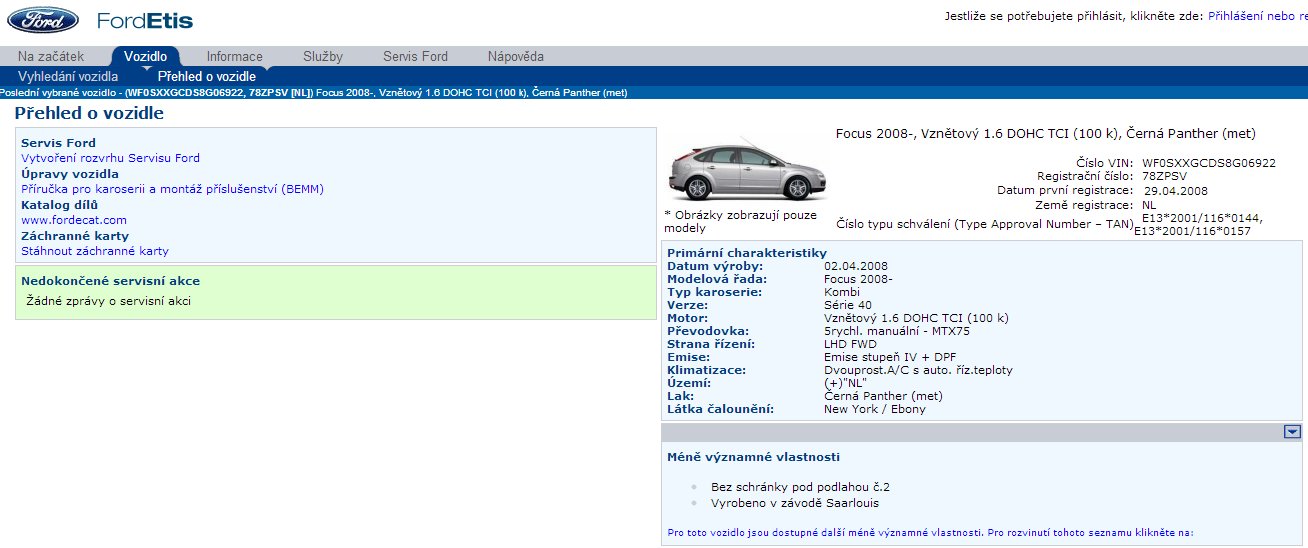The height and width of the screenshot is (548, 1308).
Task: Open the BEMM body manual link
Action: point(172,189)
